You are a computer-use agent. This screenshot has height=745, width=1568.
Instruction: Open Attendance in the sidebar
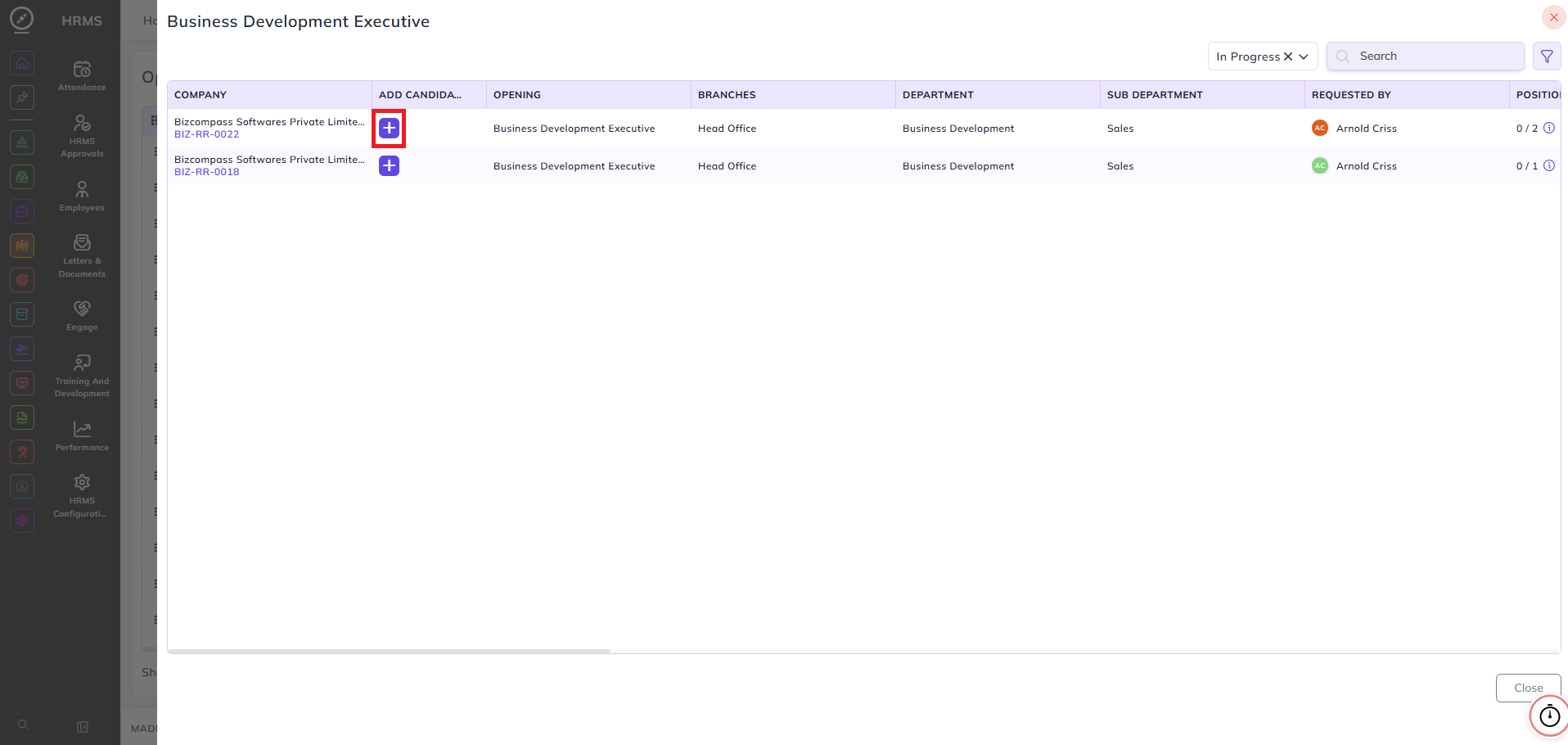82,75
